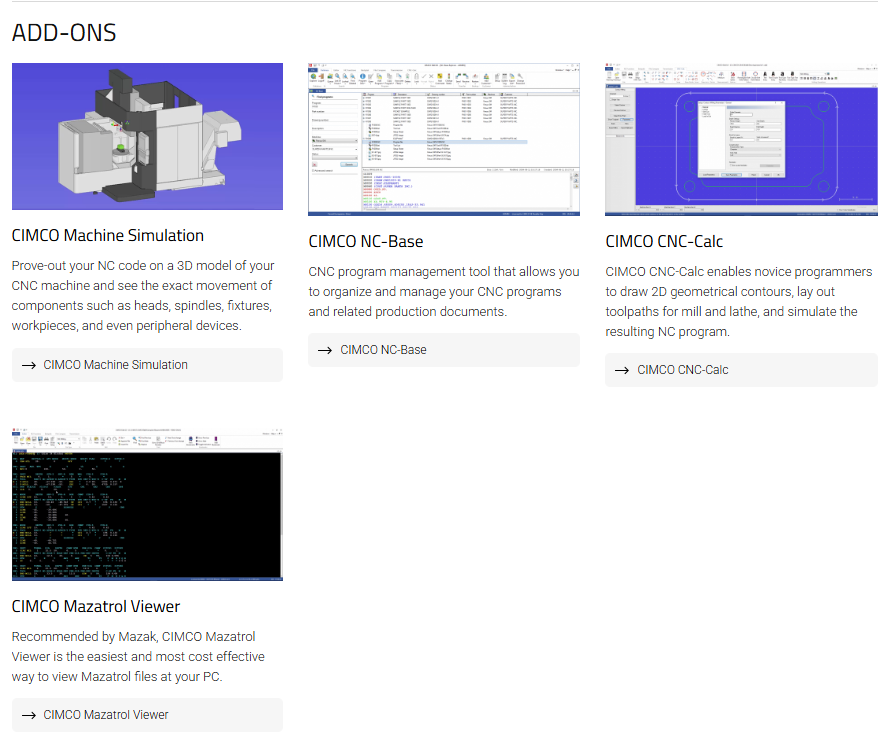Click the "ADD-ONS" section title
This screenshot has height=744, width=891.
(64, 33)
